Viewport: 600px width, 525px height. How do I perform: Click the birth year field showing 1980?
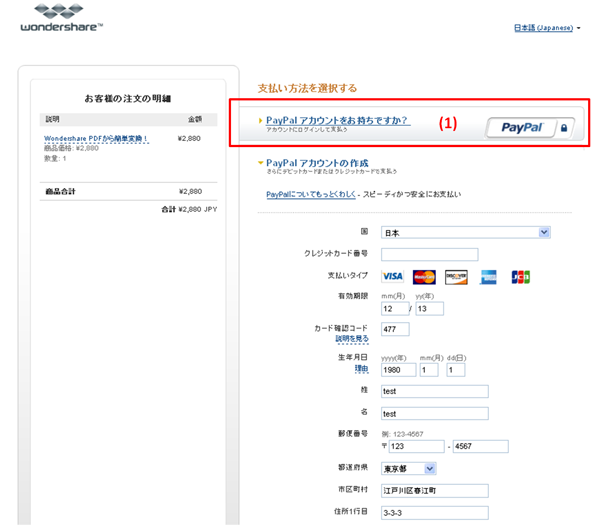[398, 370]
